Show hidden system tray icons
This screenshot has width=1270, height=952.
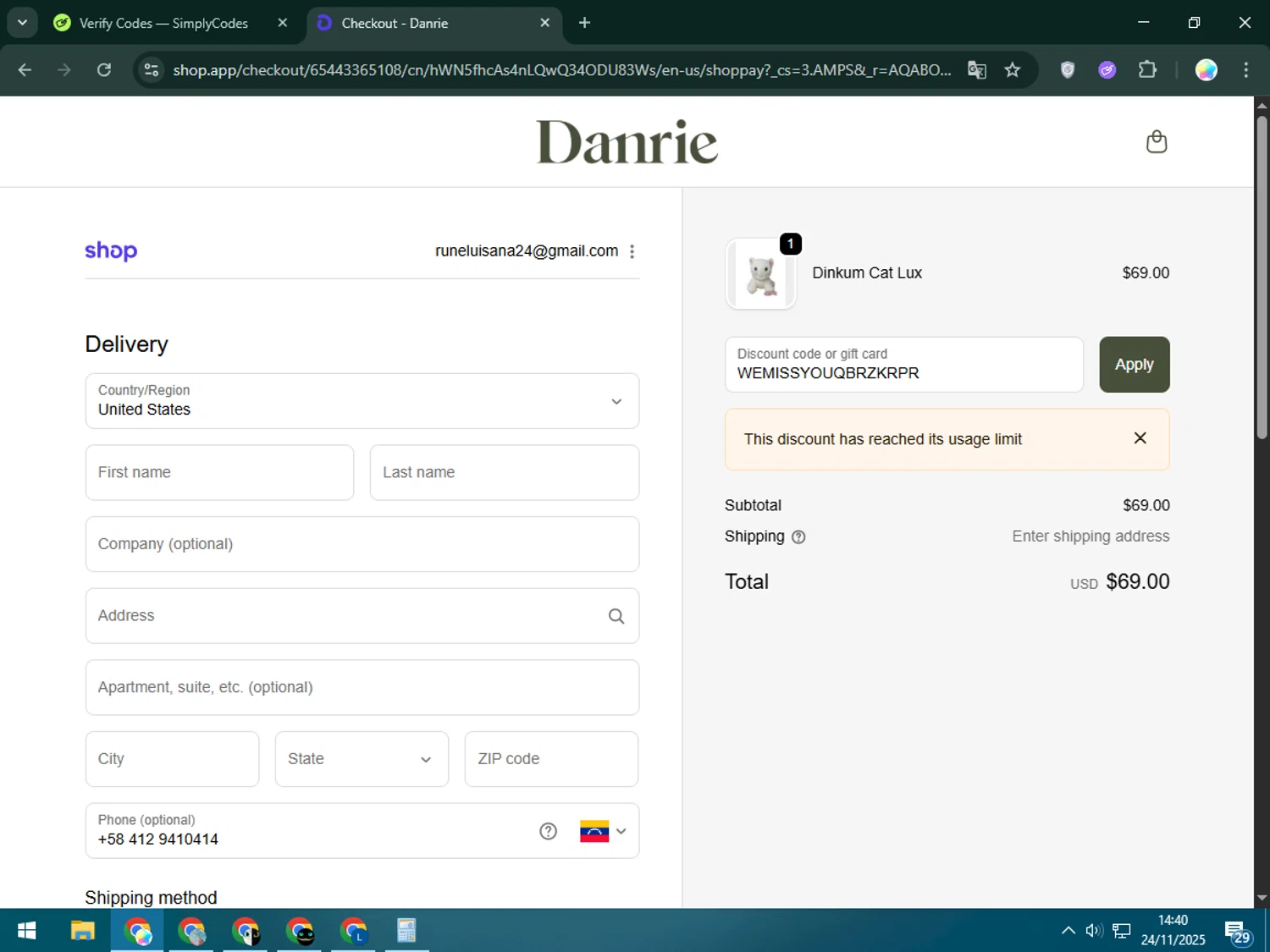tap(1068, 931)
